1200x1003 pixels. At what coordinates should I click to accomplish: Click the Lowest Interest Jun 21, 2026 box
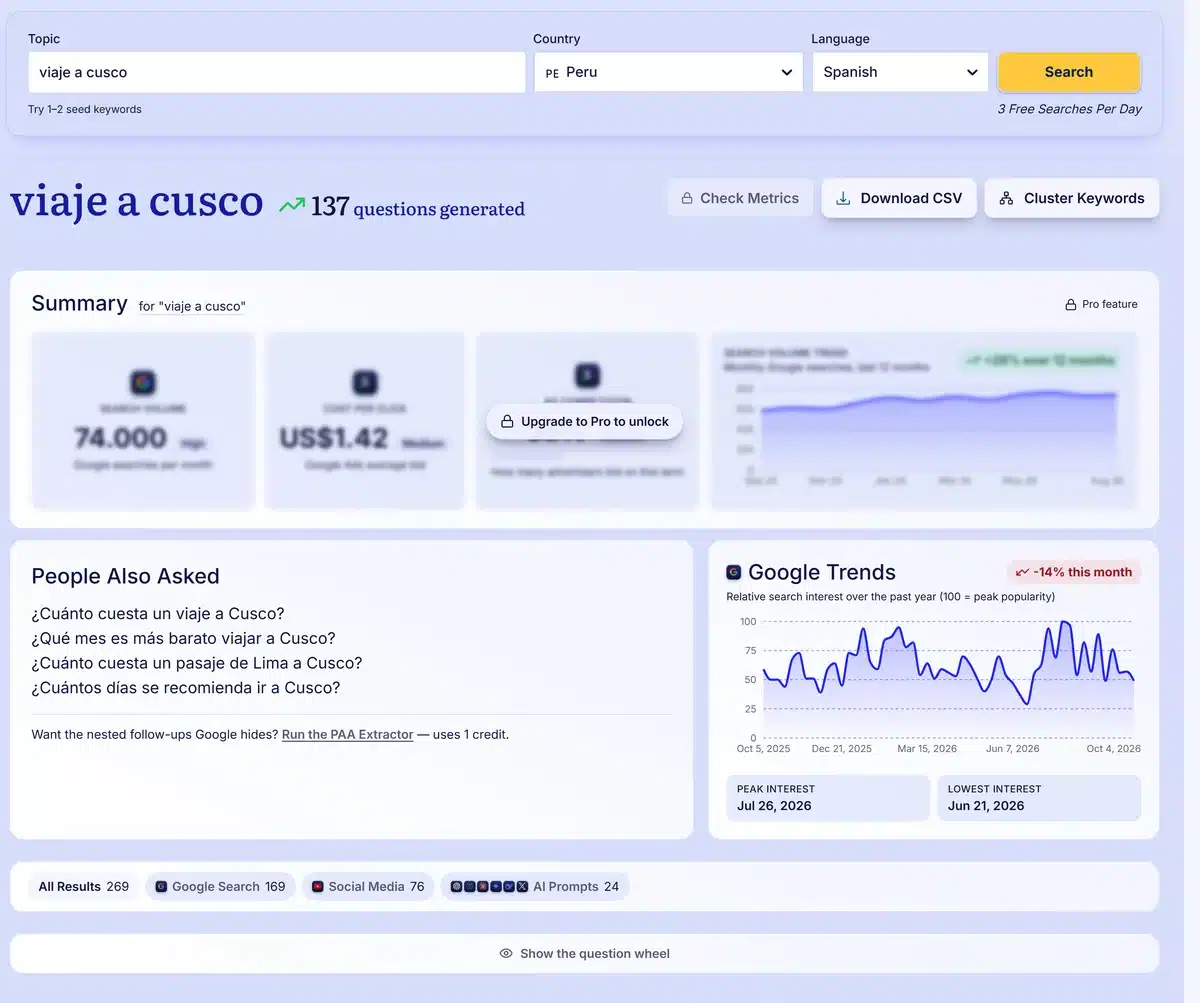click(1039, 798)
